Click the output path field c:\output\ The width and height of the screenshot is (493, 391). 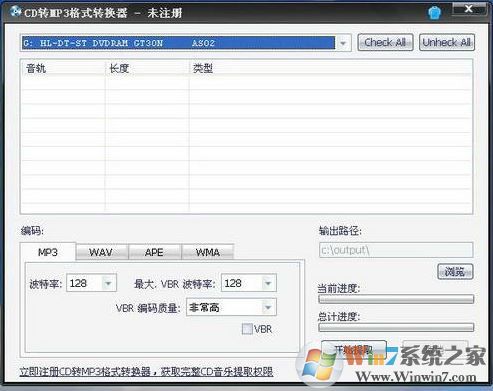(396, 250)
